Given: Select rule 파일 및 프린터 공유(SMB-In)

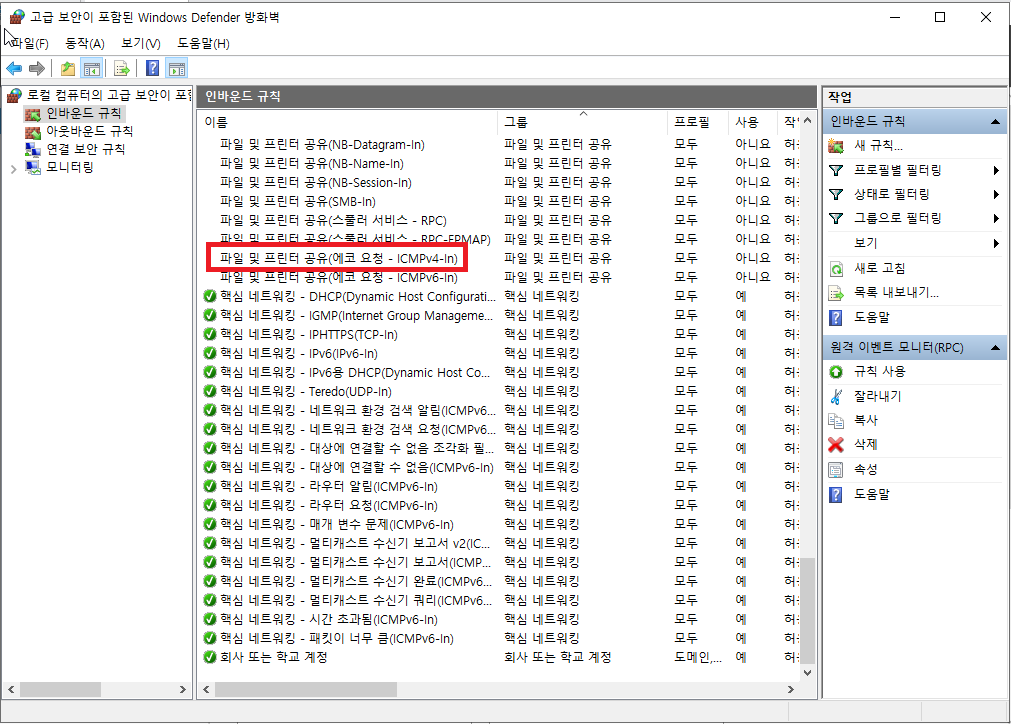Looking at the screenshot, I should click(297, 202).
